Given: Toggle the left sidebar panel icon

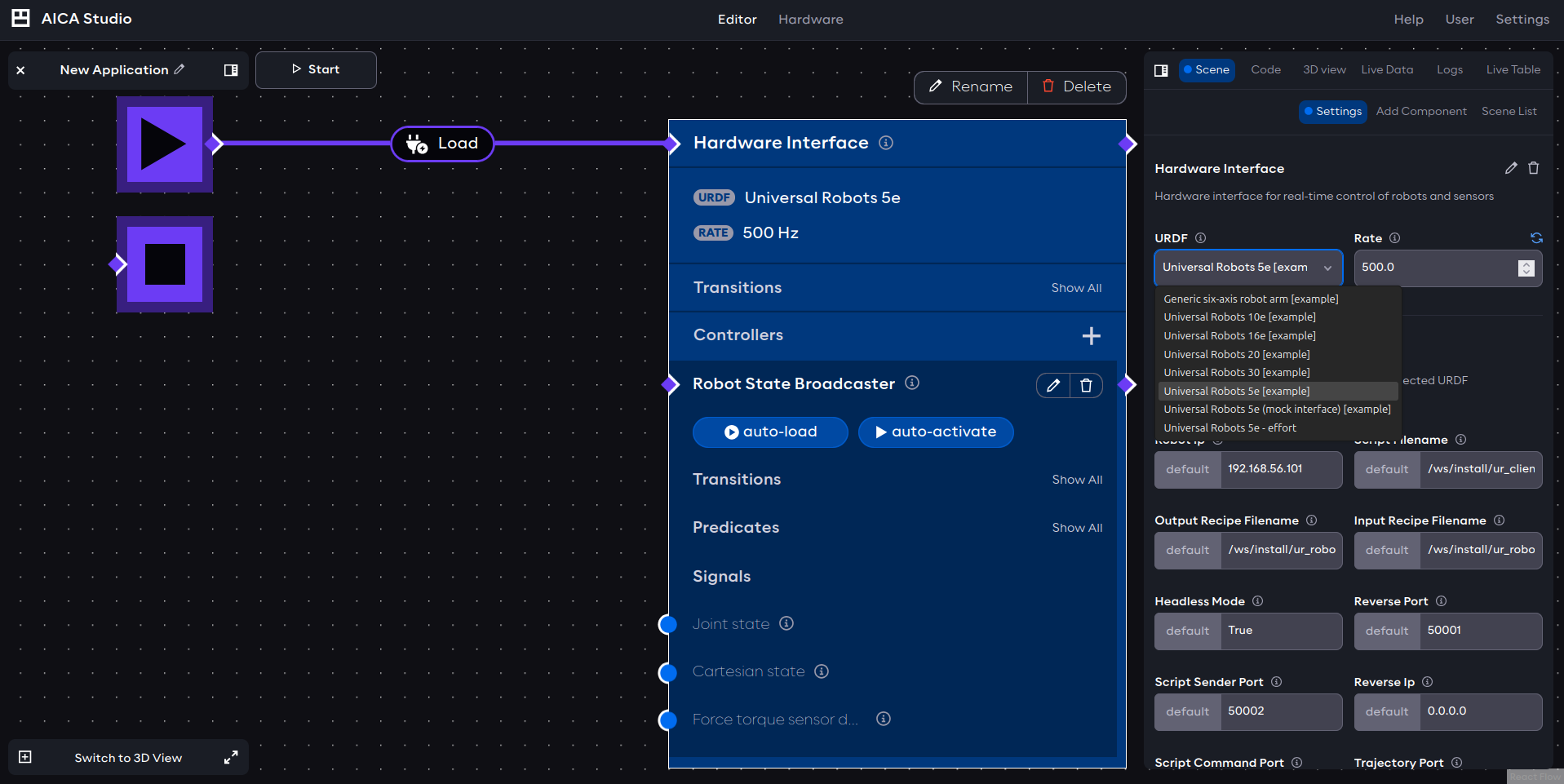Looking at the screenshot, I should pyautogui.click(x=231, y=70).
